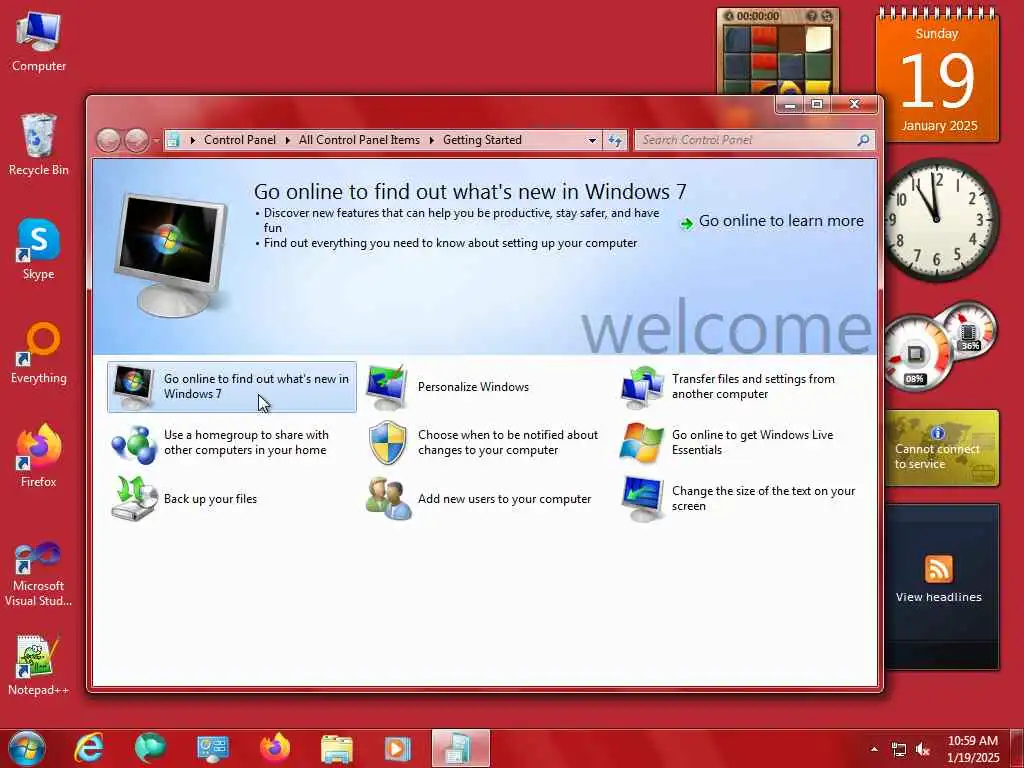Select the Firefox desktop shortcut
This screenshot has height=768, width=1024.
39,456
